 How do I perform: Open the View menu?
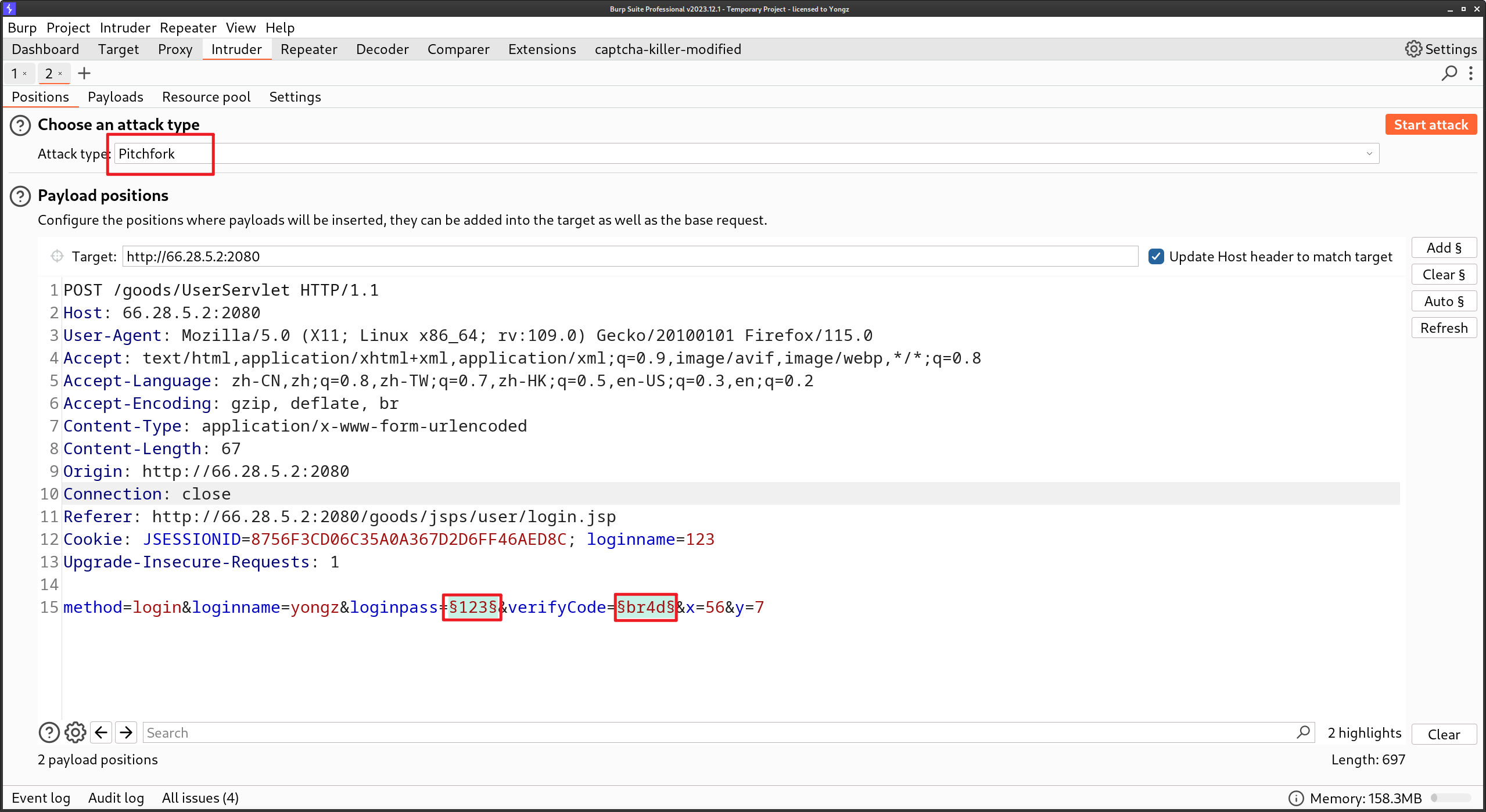point(241,28)
